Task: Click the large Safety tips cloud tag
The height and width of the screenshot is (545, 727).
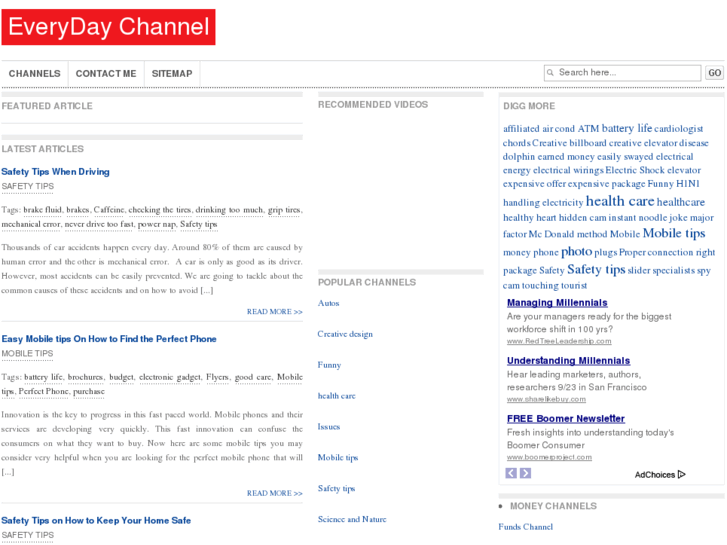Action: (596, 269)
